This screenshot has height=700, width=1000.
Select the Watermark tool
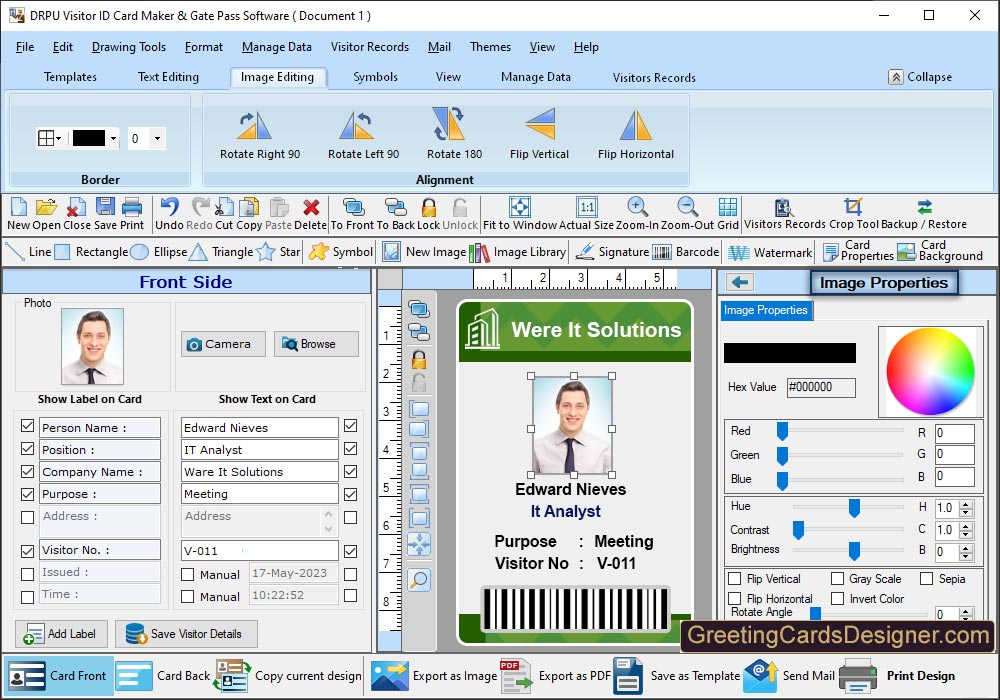coord(770,253)
